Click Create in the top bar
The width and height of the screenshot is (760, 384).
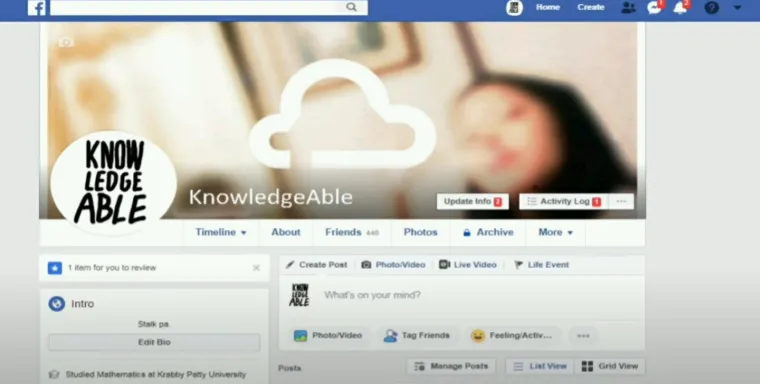pos(590,7)
